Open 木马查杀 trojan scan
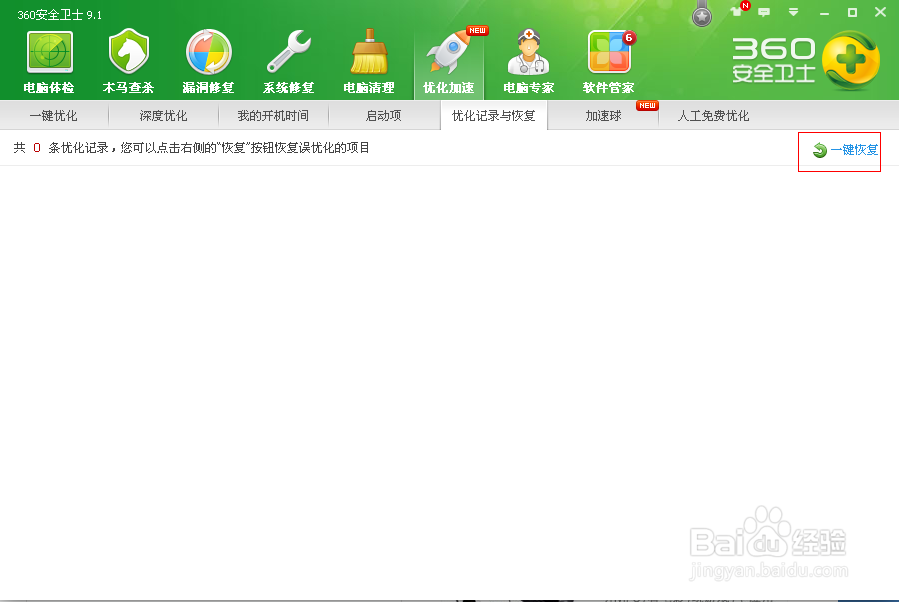Viewport: 899px width, 602px height. (x=128, y=62)
